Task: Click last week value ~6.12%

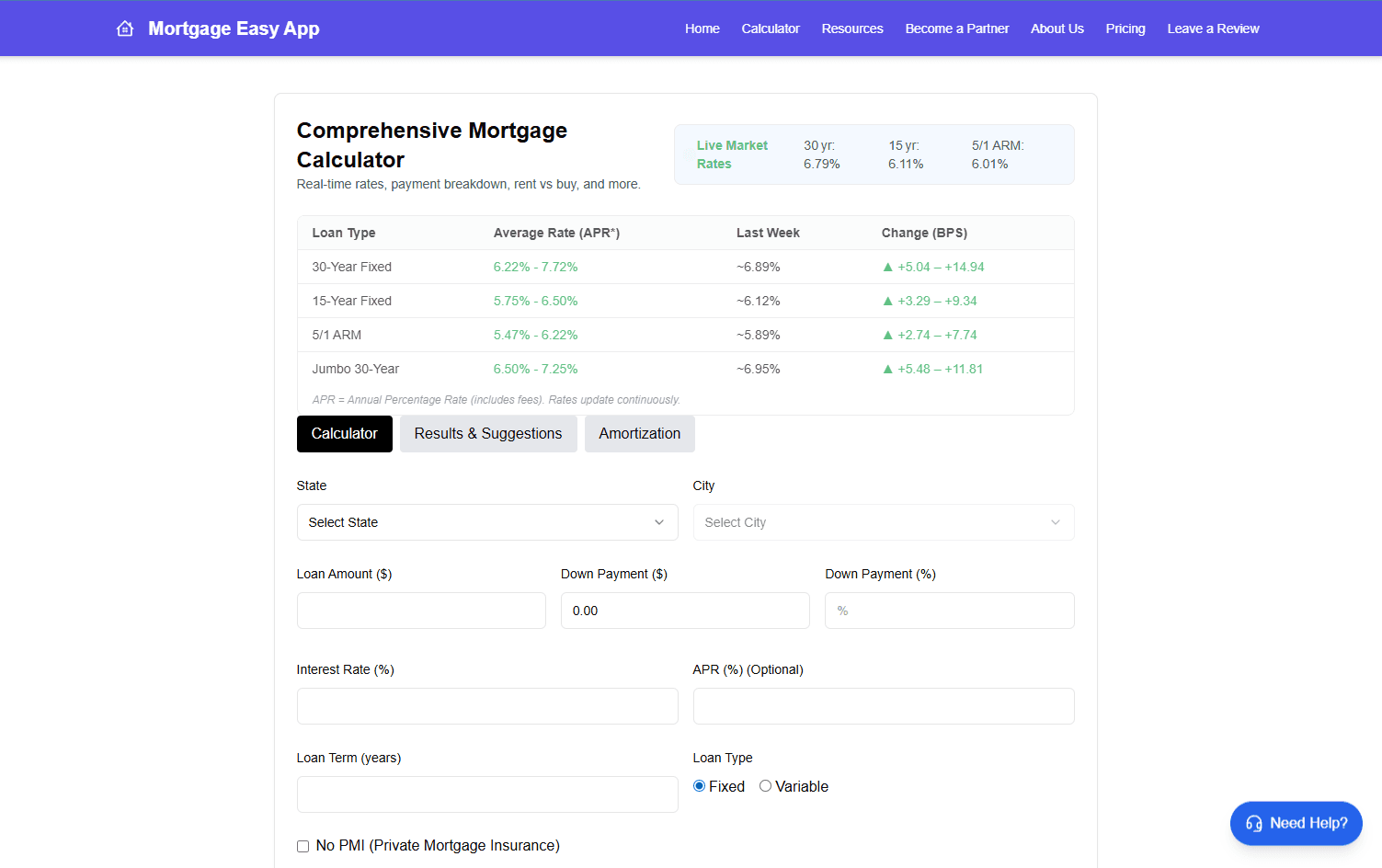Action: (759, 301)
